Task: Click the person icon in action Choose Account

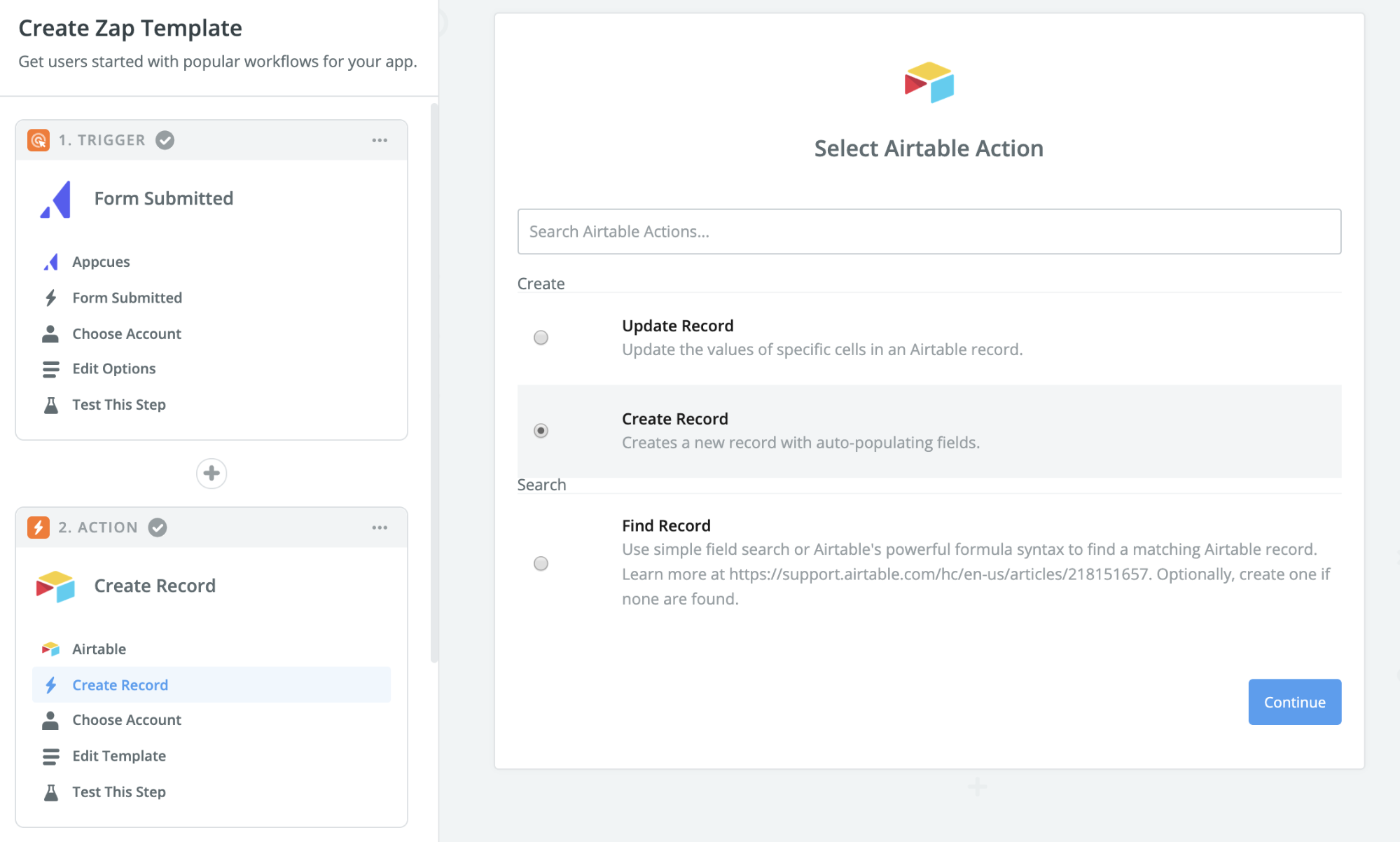Action: pos(50,720)
